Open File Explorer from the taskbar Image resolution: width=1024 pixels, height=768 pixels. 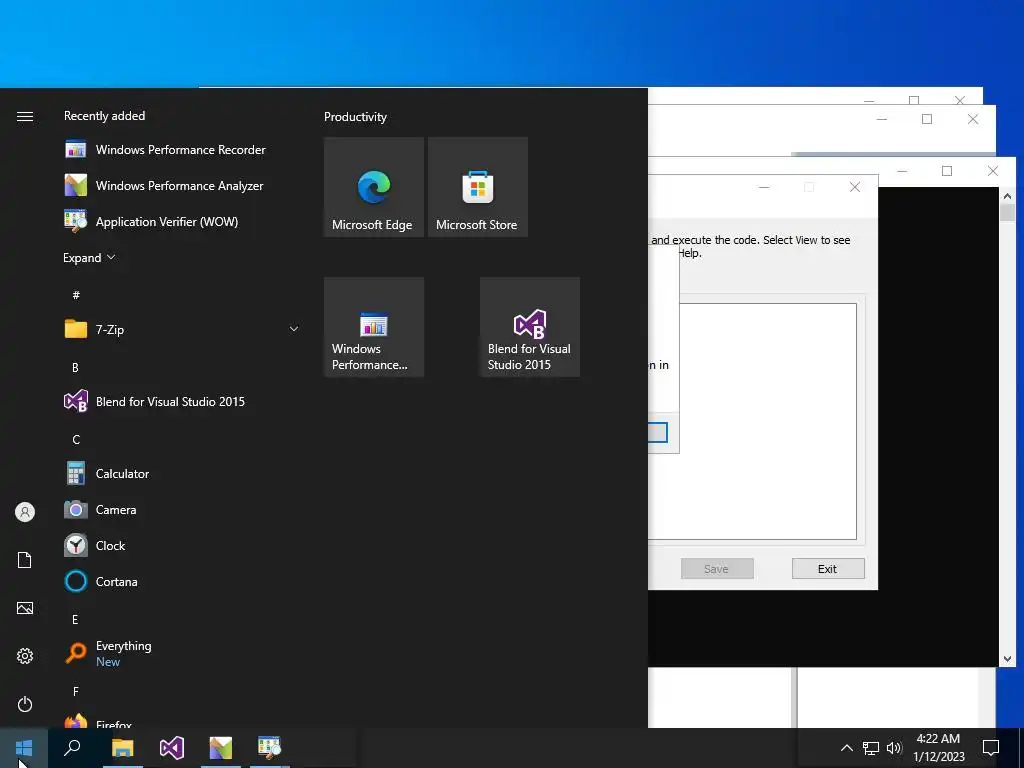pos(122,748)
